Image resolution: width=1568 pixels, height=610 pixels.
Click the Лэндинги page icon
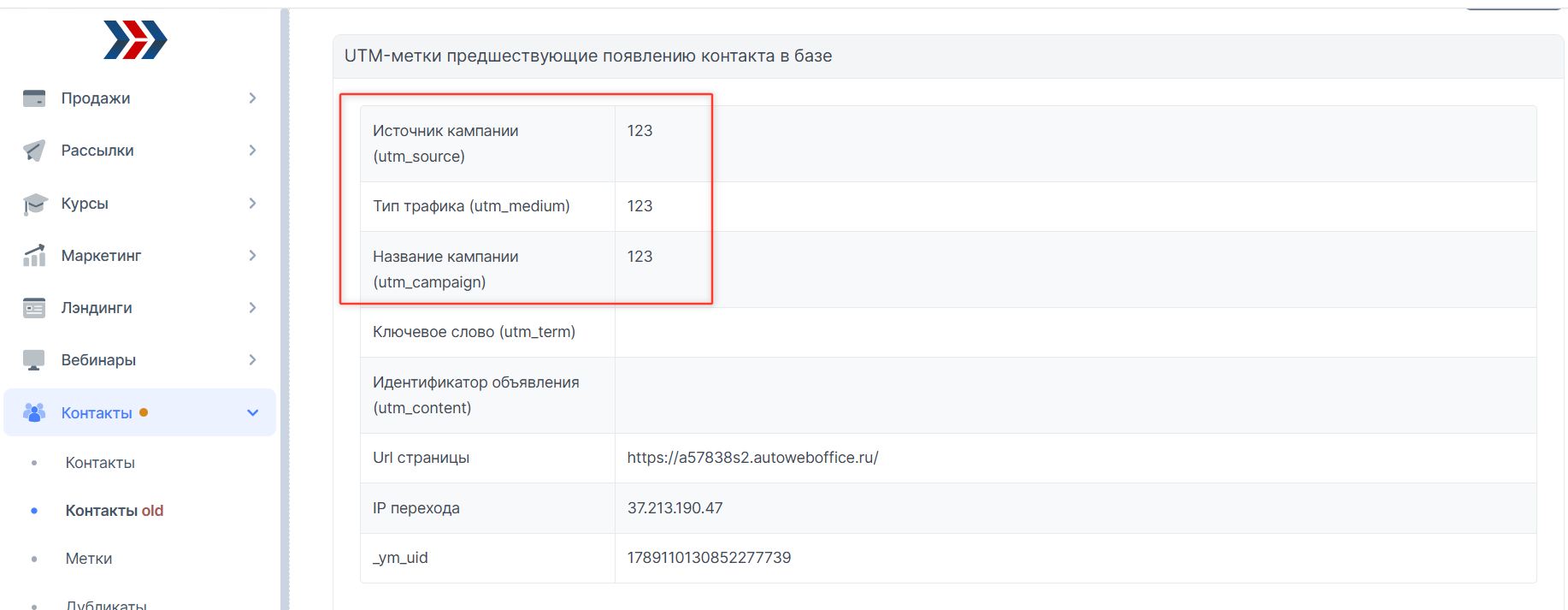[x=34, y=308]
